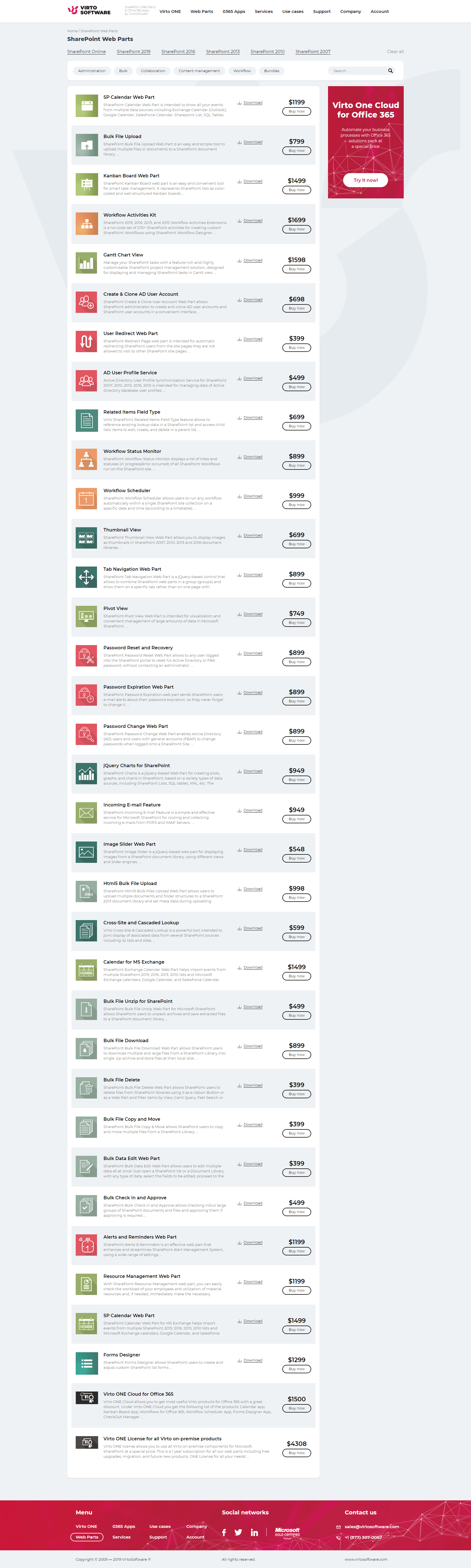Open the SP Calendar Web Part product icon
Viewport: 471px width, 1568px height.
click(86, 105)
